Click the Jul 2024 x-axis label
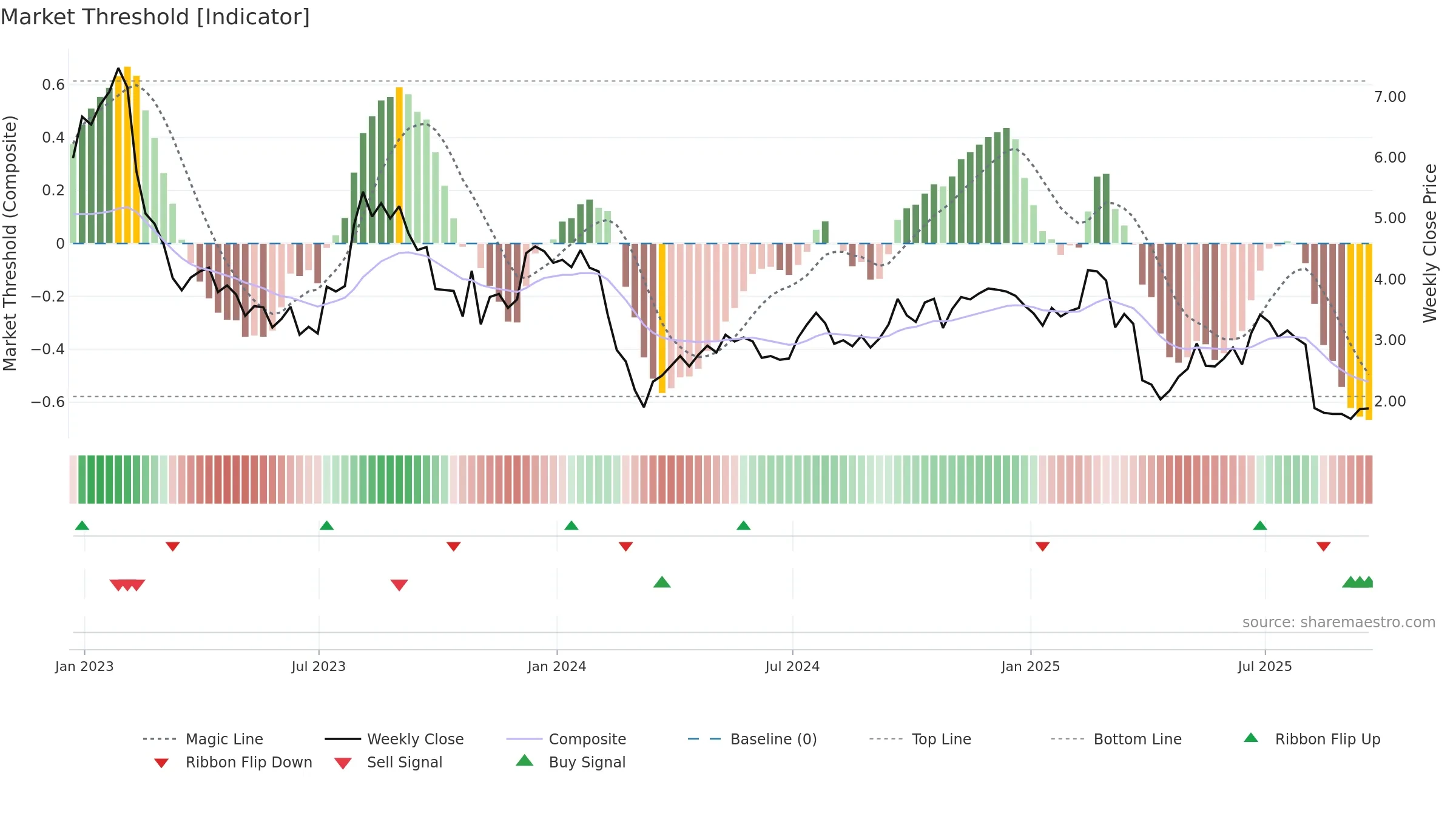Screen dimensions: 1456x819 [792, 666]
